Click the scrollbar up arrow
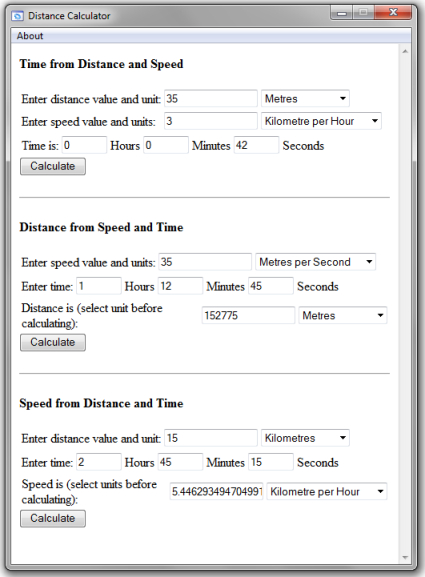425x577 pixels. tap(405, 52)
